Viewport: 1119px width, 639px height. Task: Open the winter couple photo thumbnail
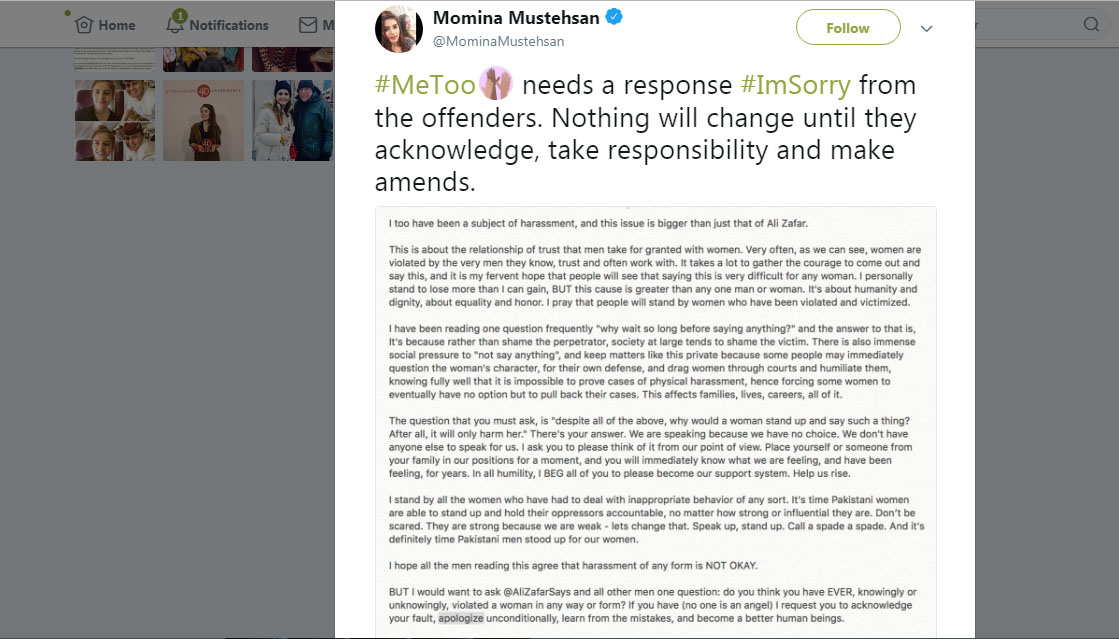(x=292, y=120)
